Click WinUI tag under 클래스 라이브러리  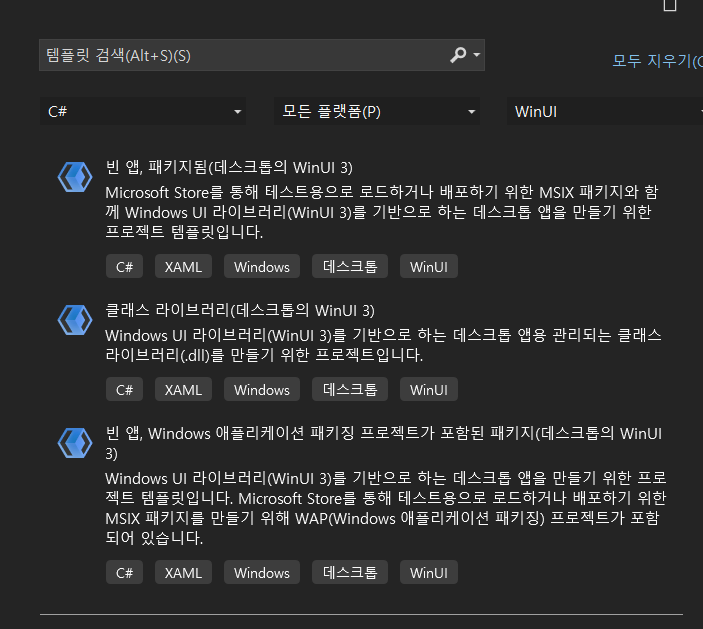pyautogui.click(x=429, y=390)
